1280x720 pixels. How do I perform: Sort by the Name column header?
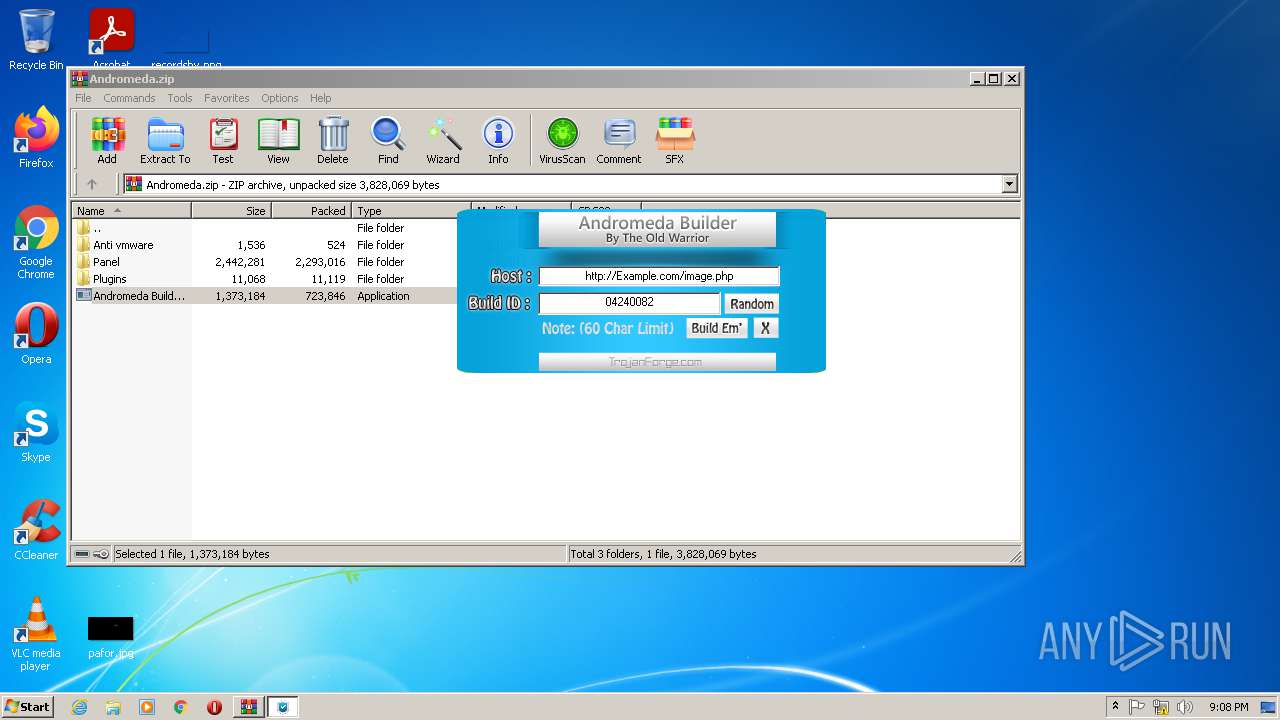(x=131, y=211)
